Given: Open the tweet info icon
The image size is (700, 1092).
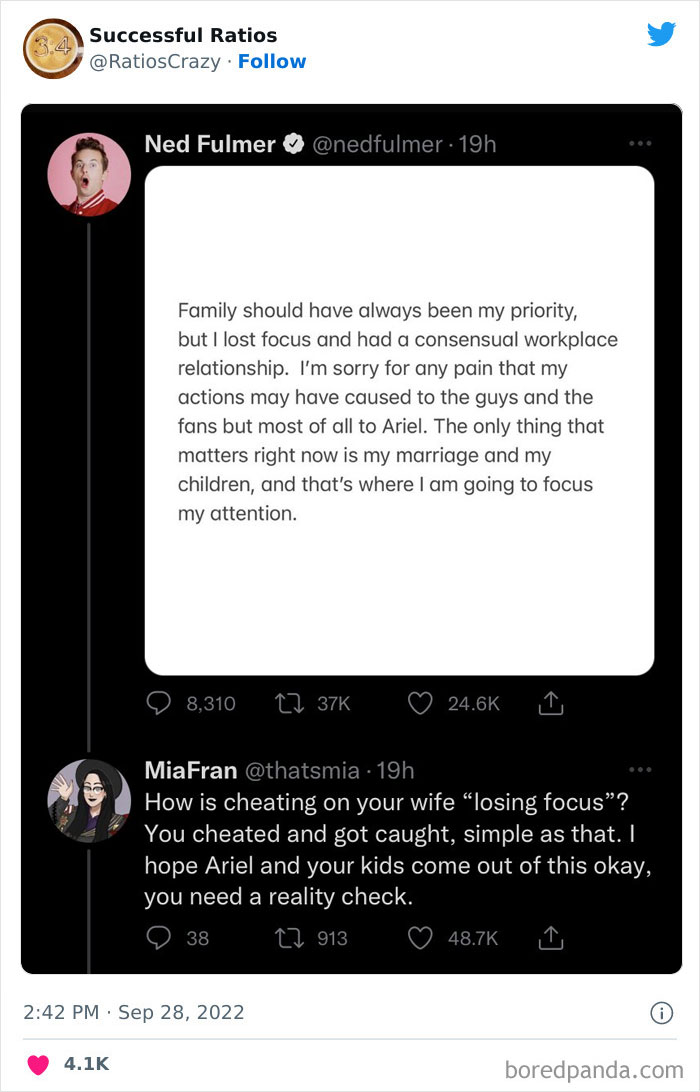Looking at the screenshot, I should click(x=661, y=1013).
